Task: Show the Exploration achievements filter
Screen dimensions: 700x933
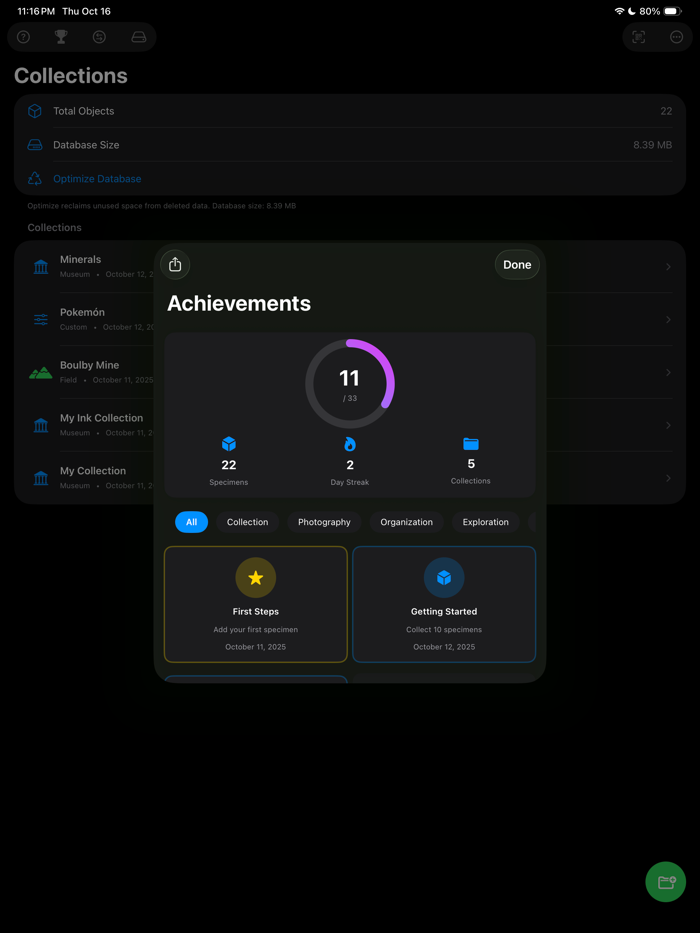Action: tap(486, 522)
